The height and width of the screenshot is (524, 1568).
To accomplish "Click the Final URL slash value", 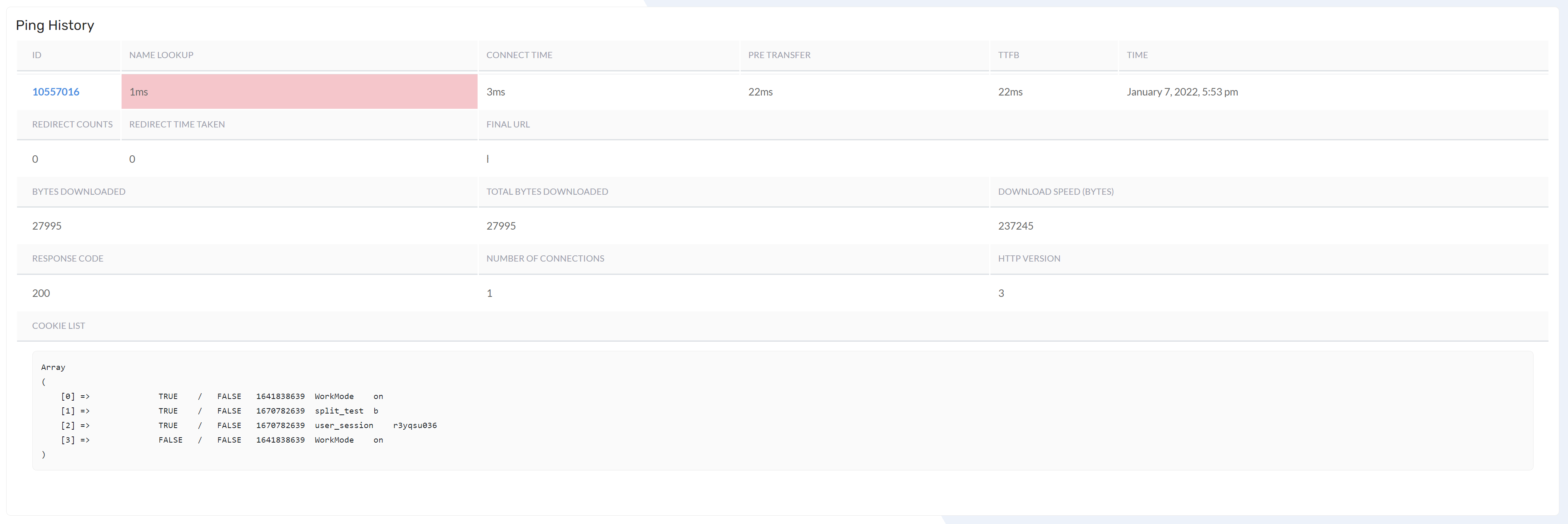I will [488, 159].
